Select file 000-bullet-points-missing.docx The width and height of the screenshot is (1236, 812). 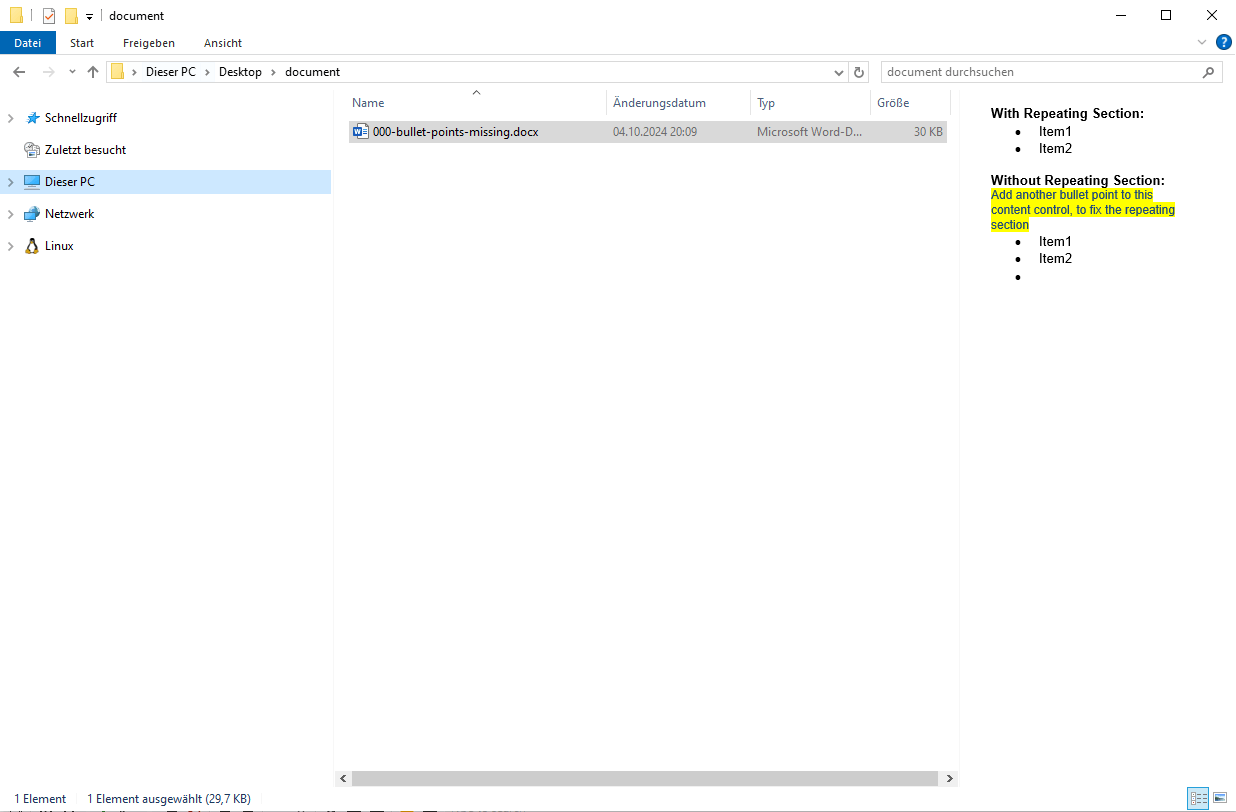pyautogui.click(x=455, y=132)
